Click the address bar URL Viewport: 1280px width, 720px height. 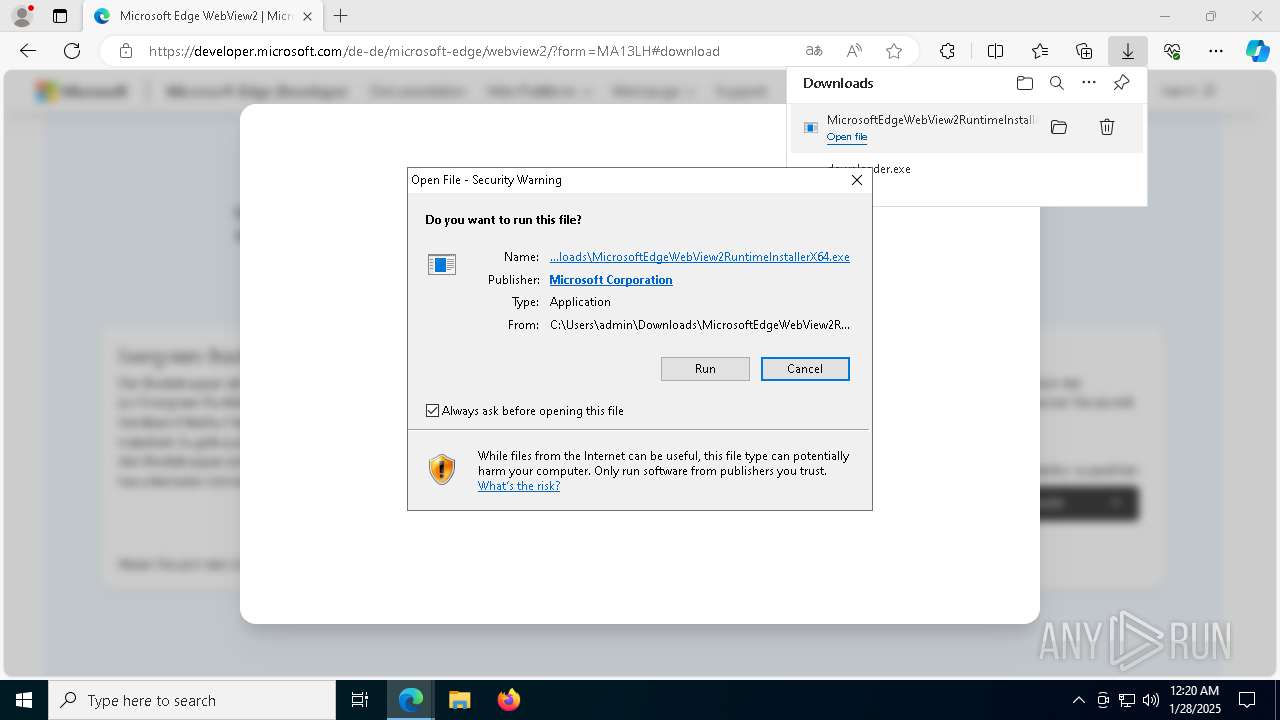coord(434,51)
